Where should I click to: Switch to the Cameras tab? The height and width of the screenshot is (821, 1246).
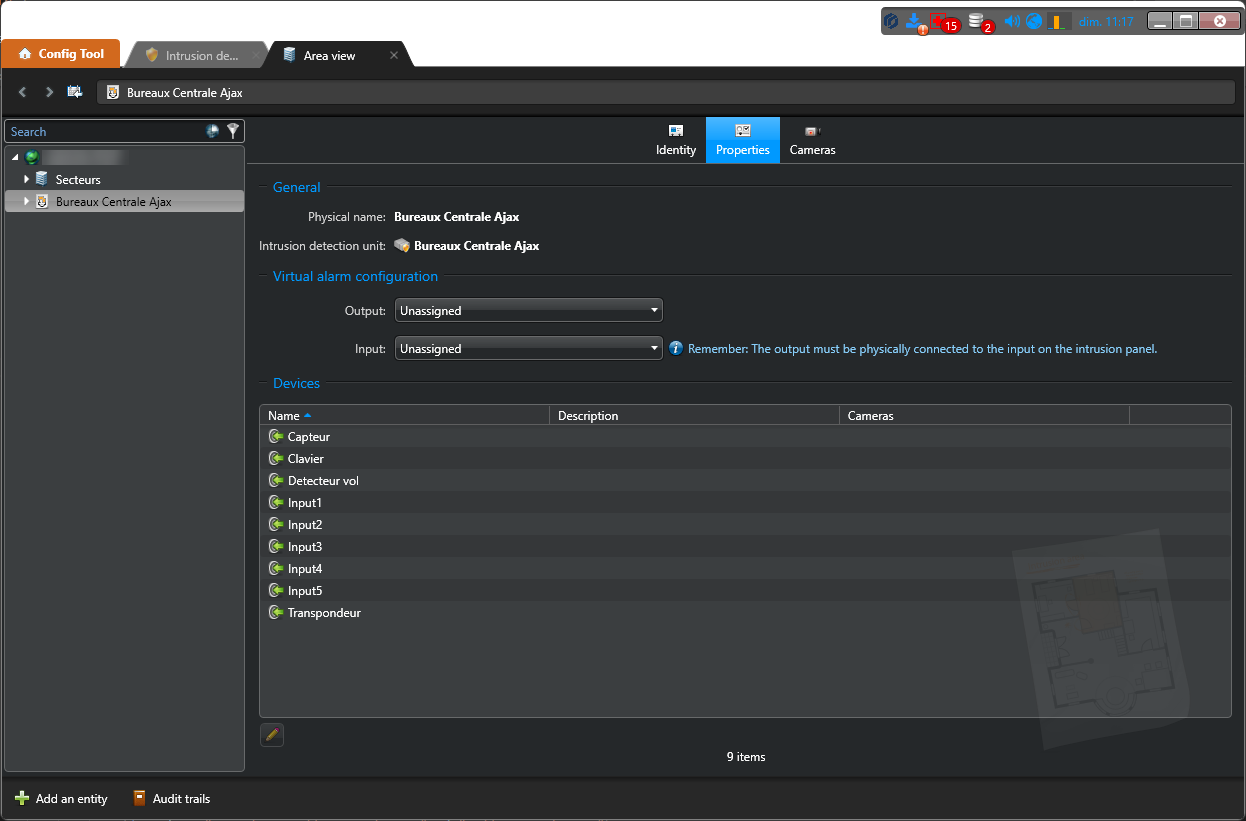[x=812, y=140]
